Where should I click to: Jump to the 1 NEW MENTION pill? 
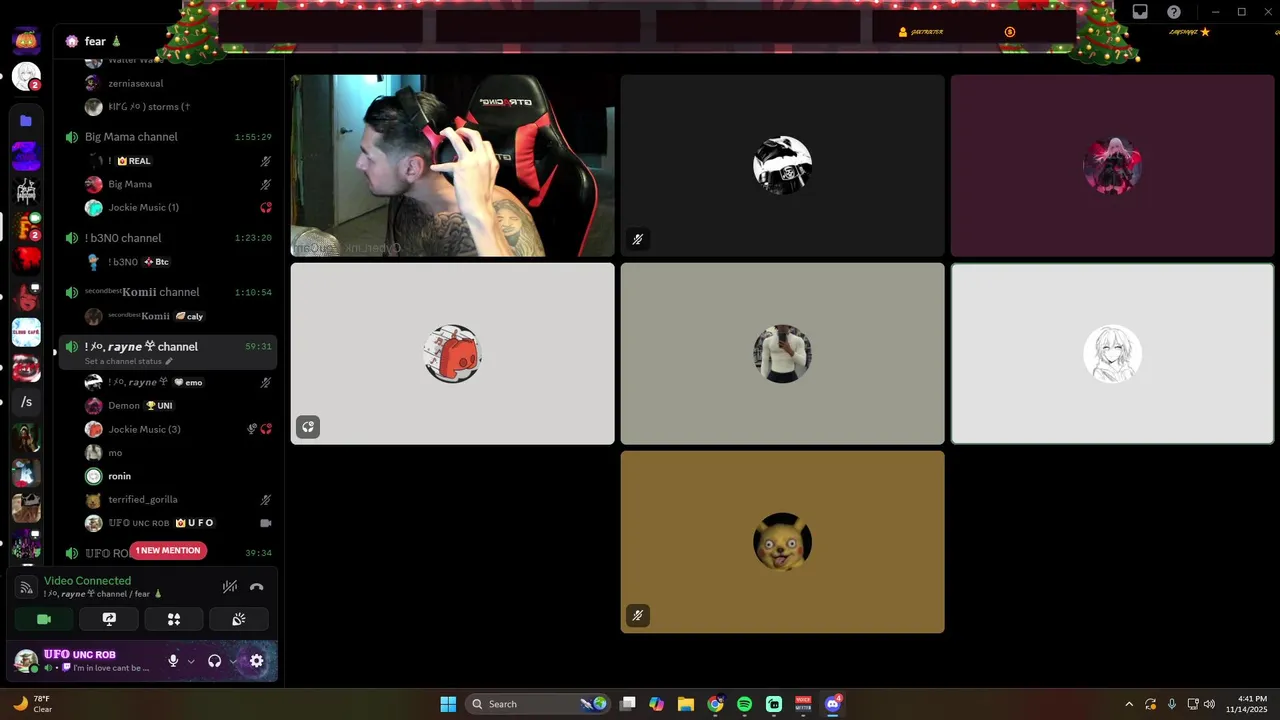click(168, 550)
